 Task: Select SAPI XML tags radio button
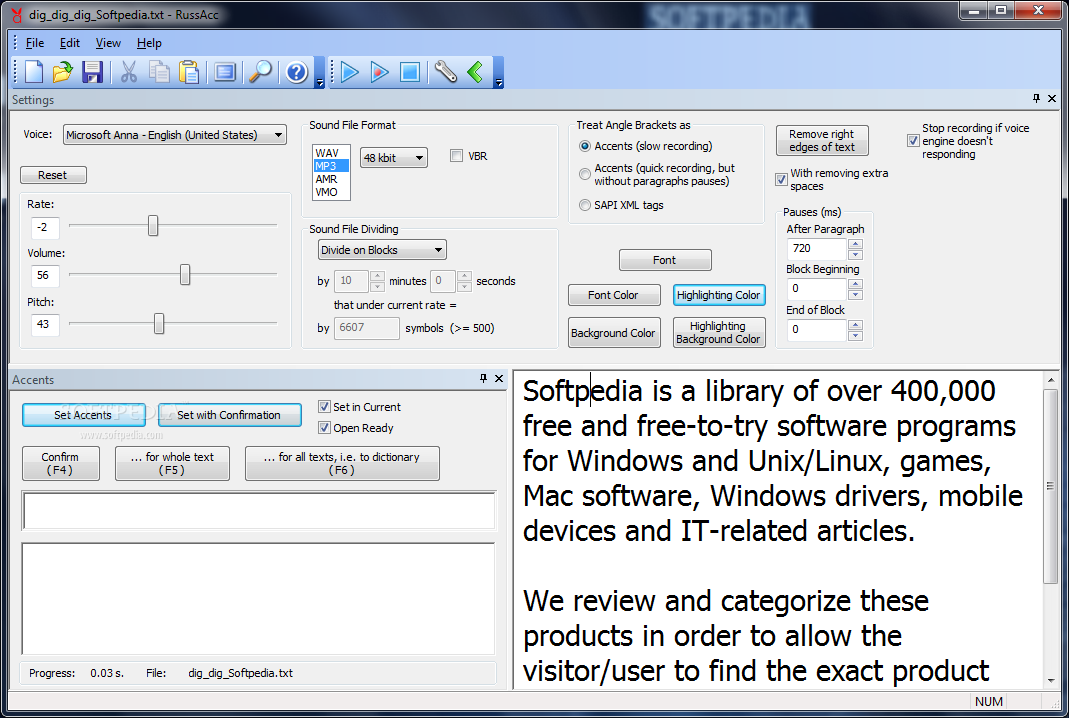point(584,205)
